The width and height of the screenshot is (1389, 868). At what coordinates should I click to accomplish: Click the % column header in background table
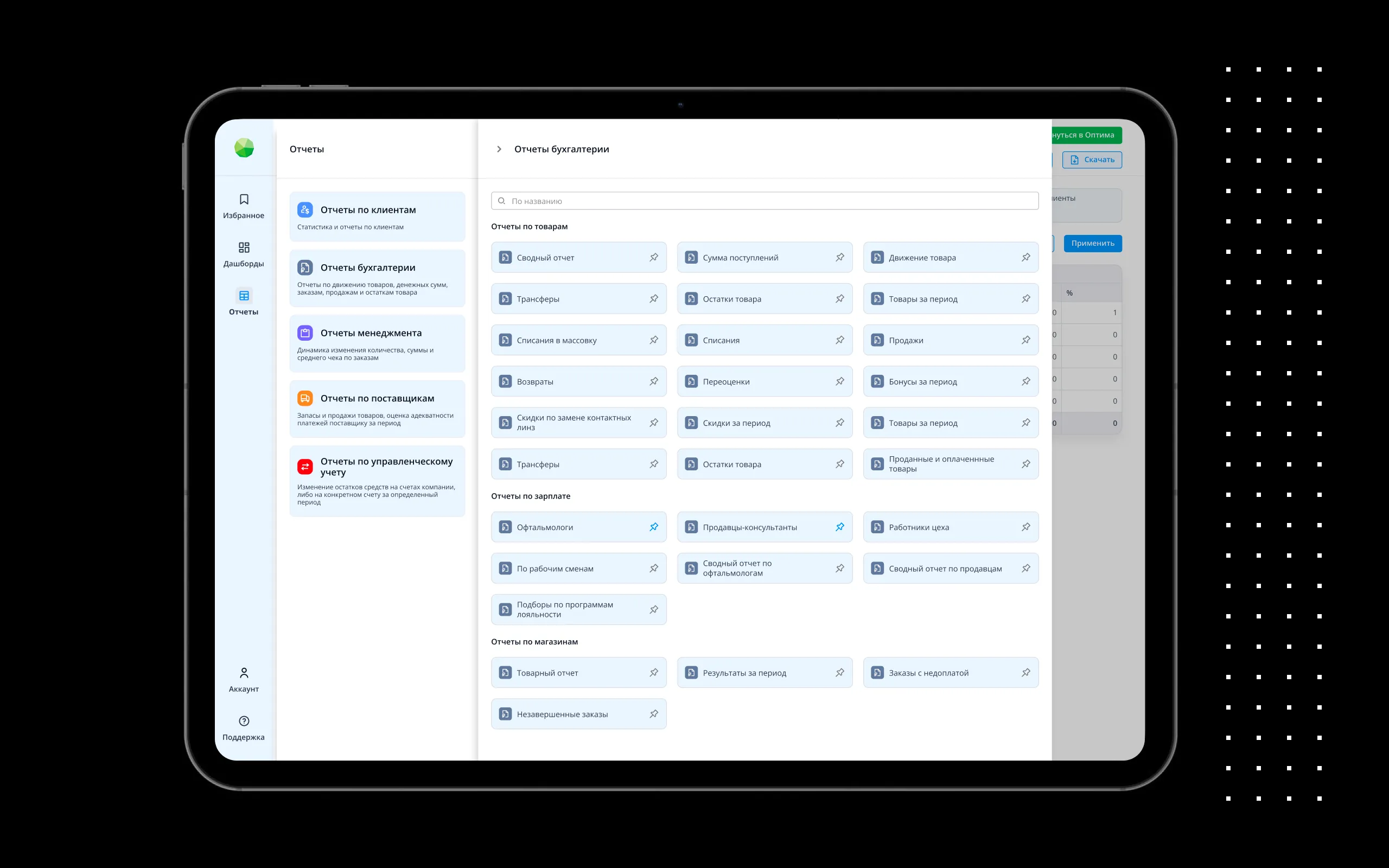coord(1069,293)
